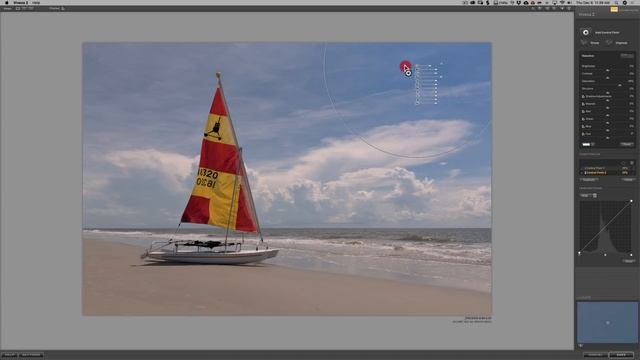The image size is (640, 360).
Task: Adjust the Blue slider
Action: point(607,130)
